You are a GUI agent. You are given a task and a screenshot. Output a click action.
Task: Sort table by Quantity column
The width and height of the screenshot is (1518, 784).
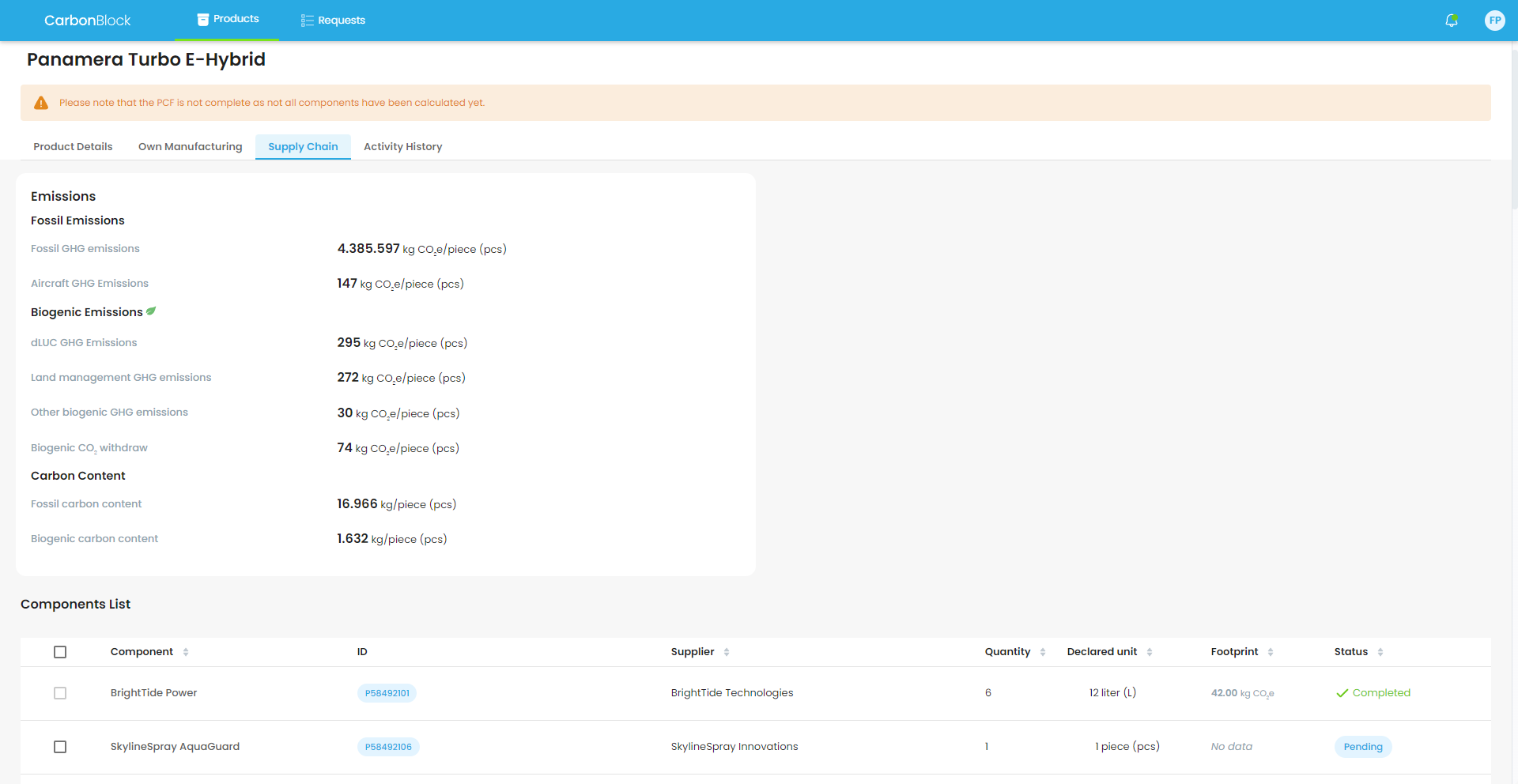click(x=1043, y=652)
